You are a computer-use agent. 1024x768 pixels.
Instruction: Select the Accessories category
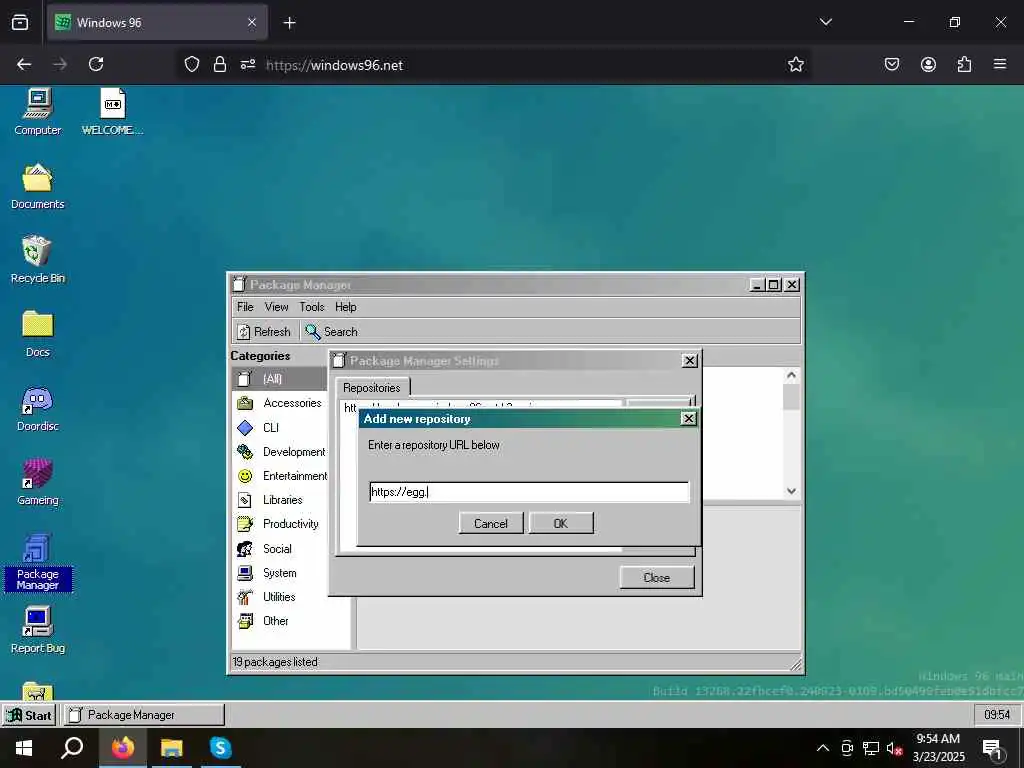click(x=280, y=403)
